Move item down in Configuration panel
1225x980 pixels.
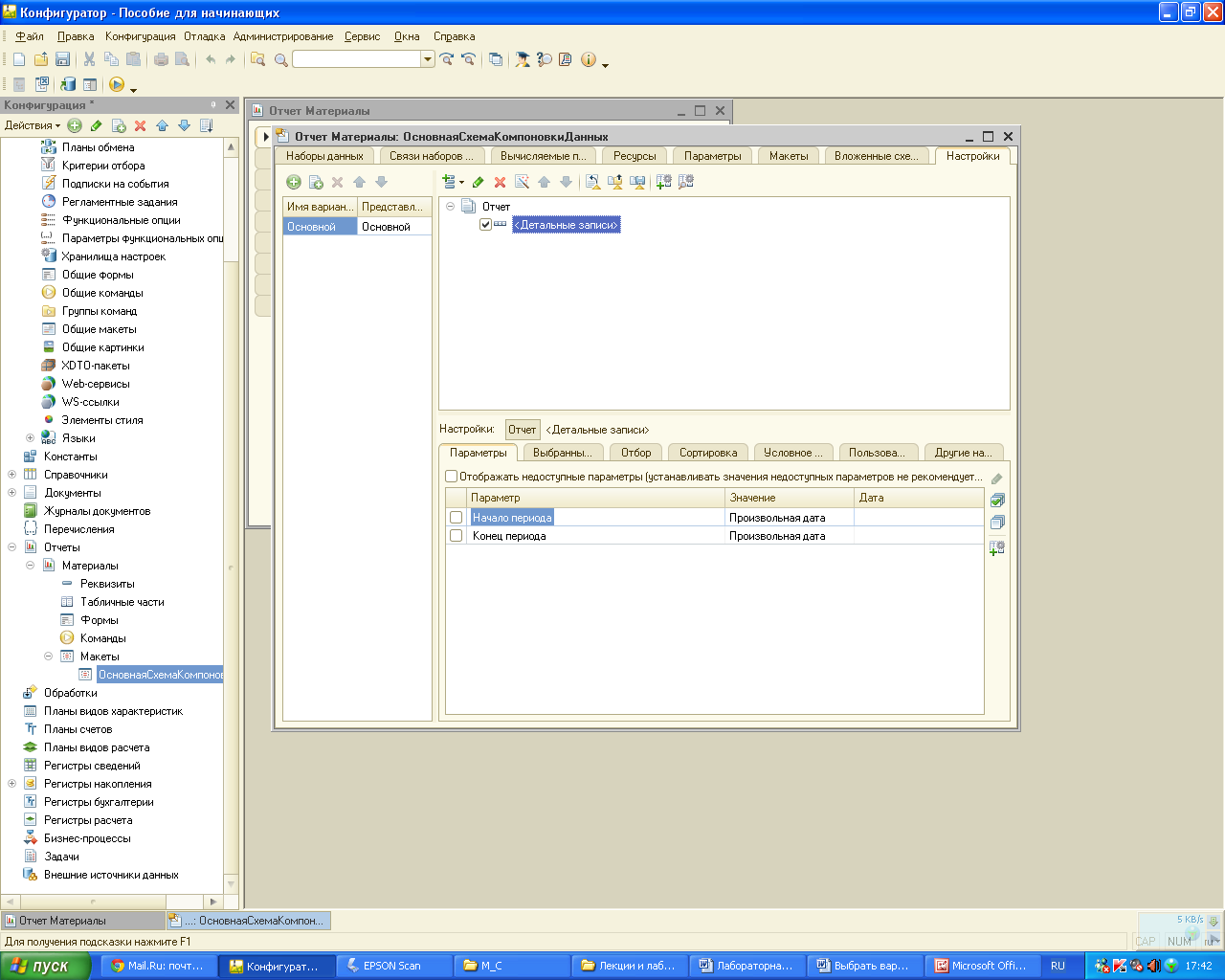coord(184,125)
